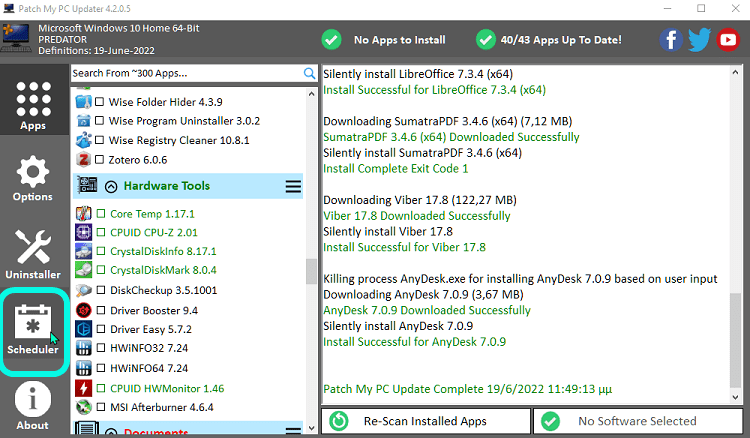
Task: Click the search magnifier icon
Action: click(309, 73)
